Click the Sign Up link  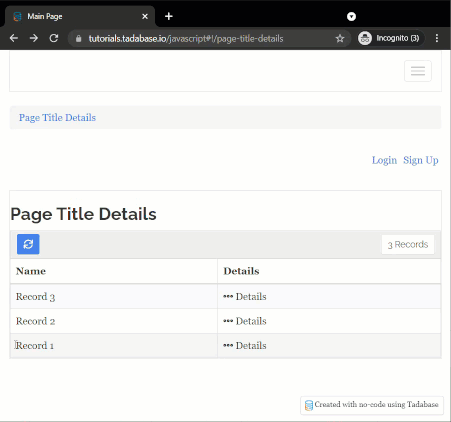pos(421,160)
